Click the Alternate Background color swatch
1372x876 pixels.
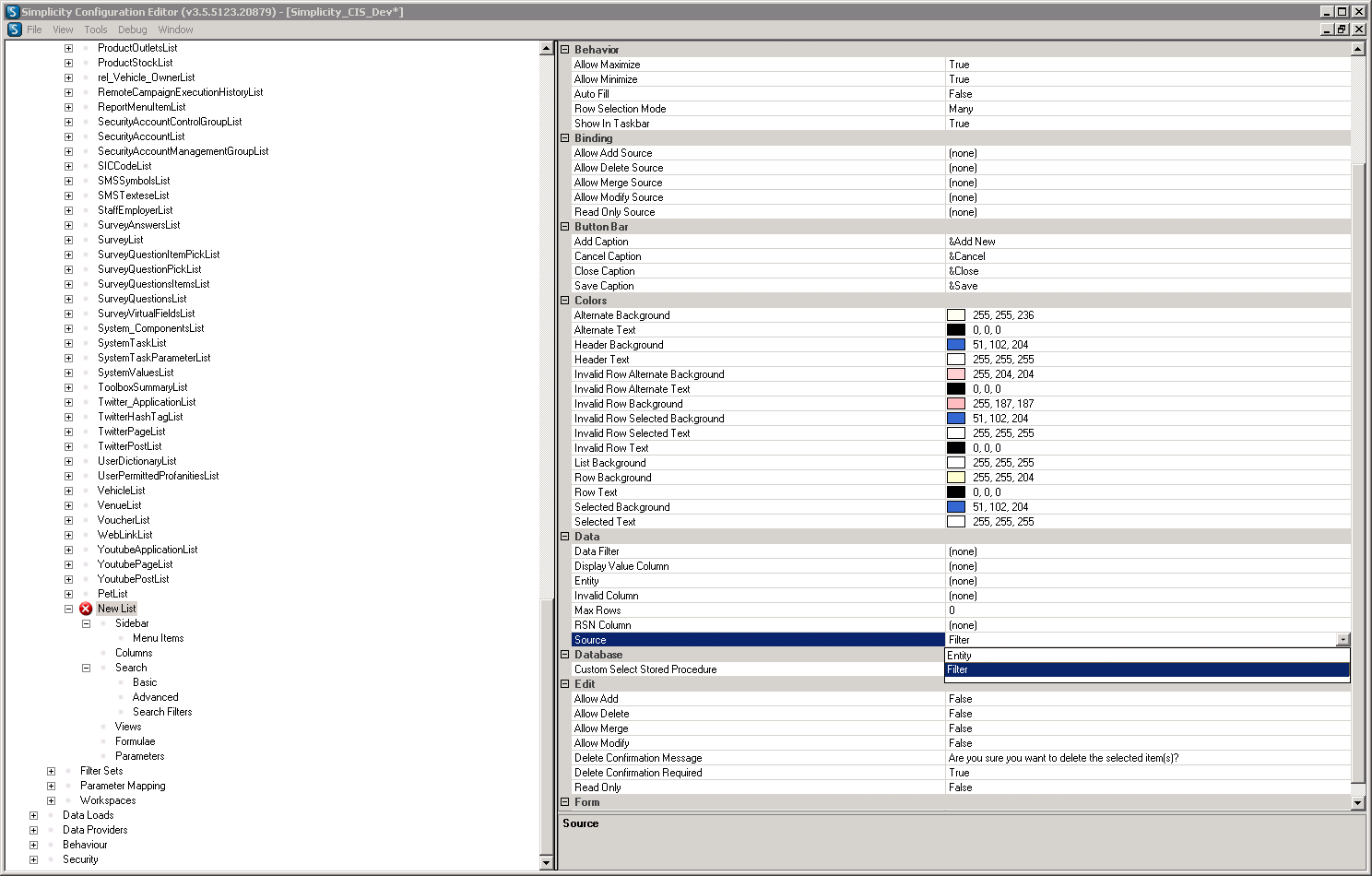[x=956, y=315]
